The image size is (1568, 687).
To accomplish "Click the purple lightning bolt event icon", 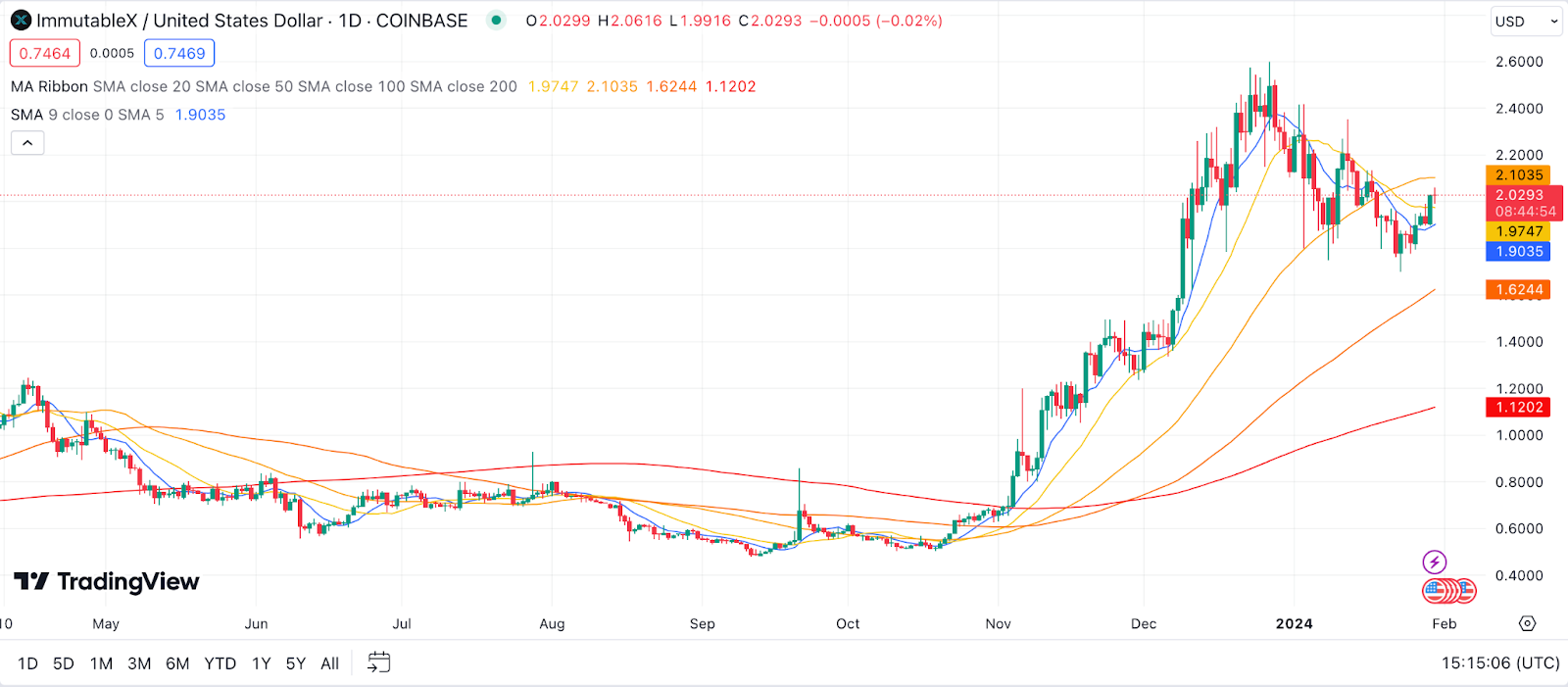I will pos(1435,562).
